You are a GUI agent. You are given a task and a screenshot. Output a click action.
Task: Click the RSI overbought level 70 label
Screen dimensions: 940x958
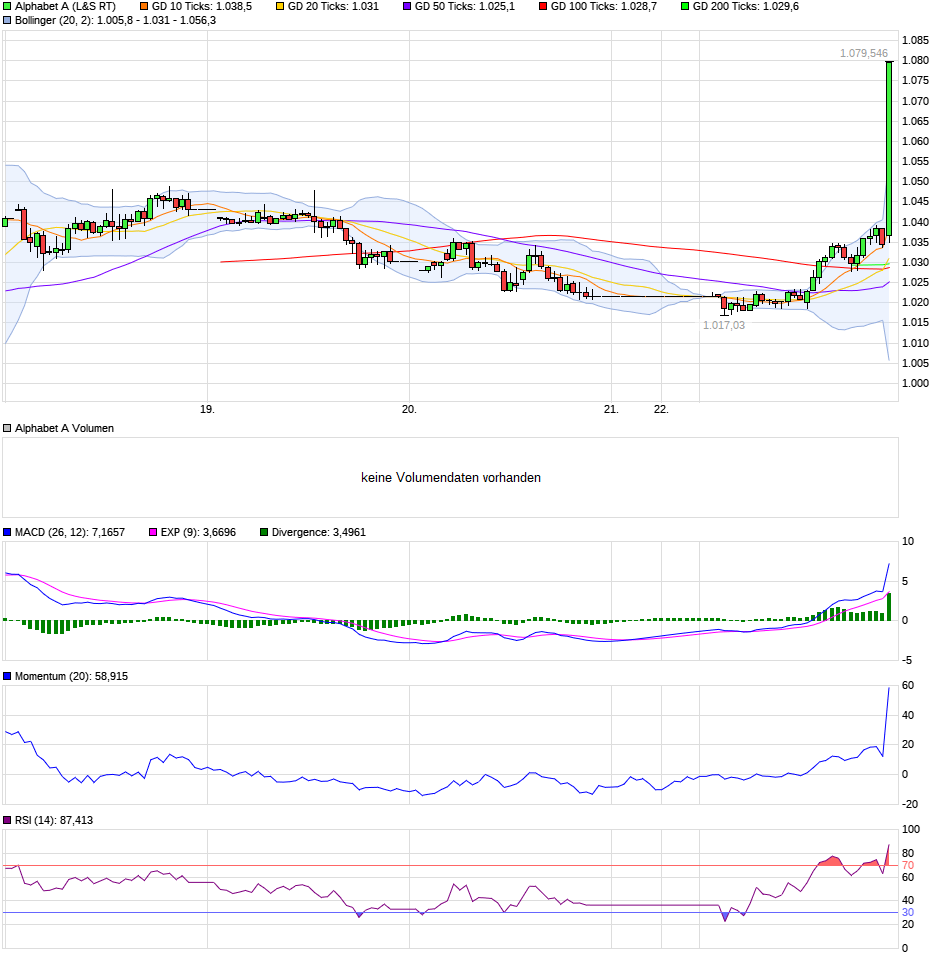point(908,866)
